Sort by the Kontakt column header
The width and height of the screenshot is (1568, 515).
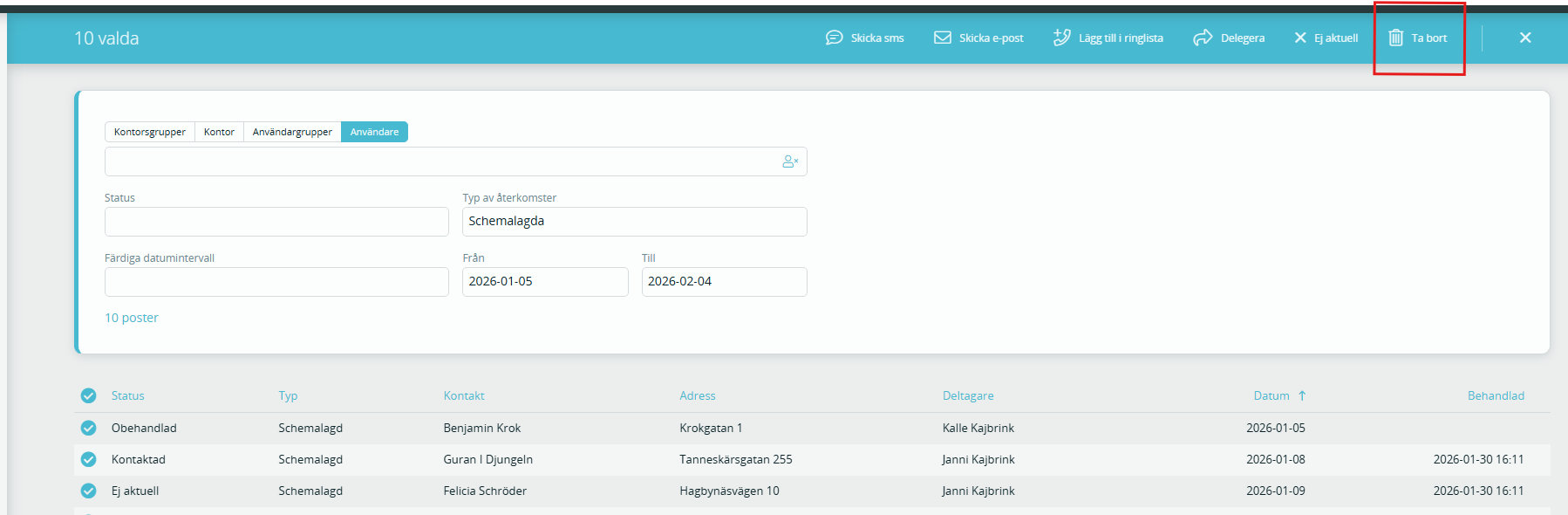coord(464,395)
